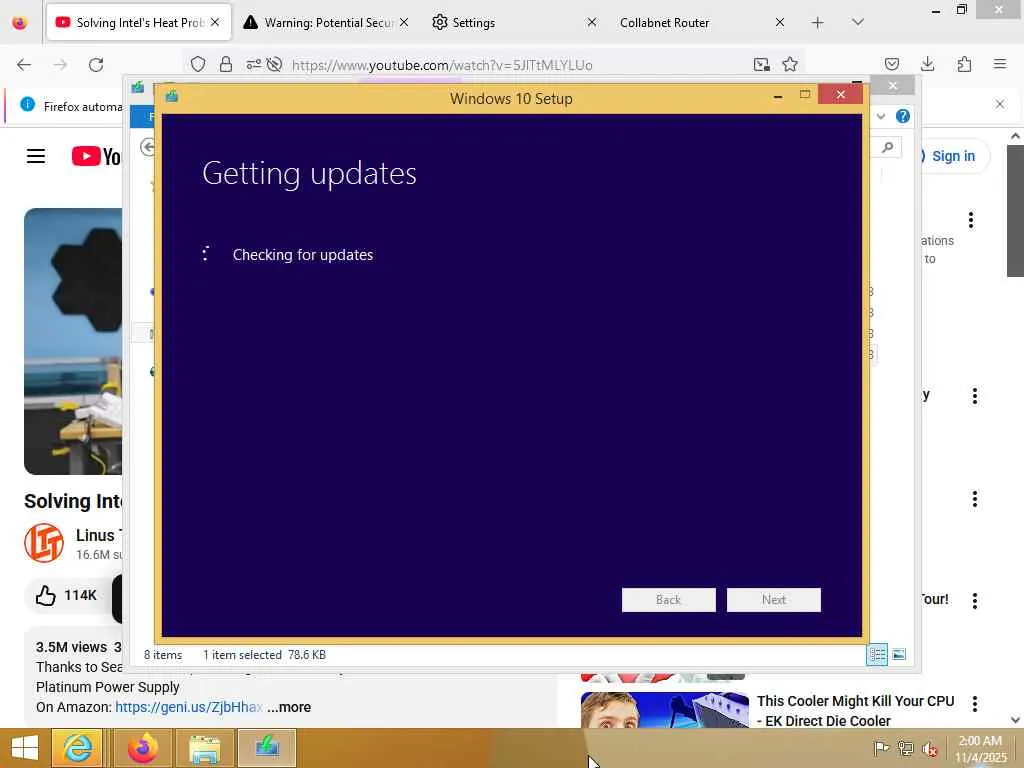This screenshot has height=768, width=1024.
Task: Open the taskbar clock showing 2:00 AM
Action: coord(980,749)
